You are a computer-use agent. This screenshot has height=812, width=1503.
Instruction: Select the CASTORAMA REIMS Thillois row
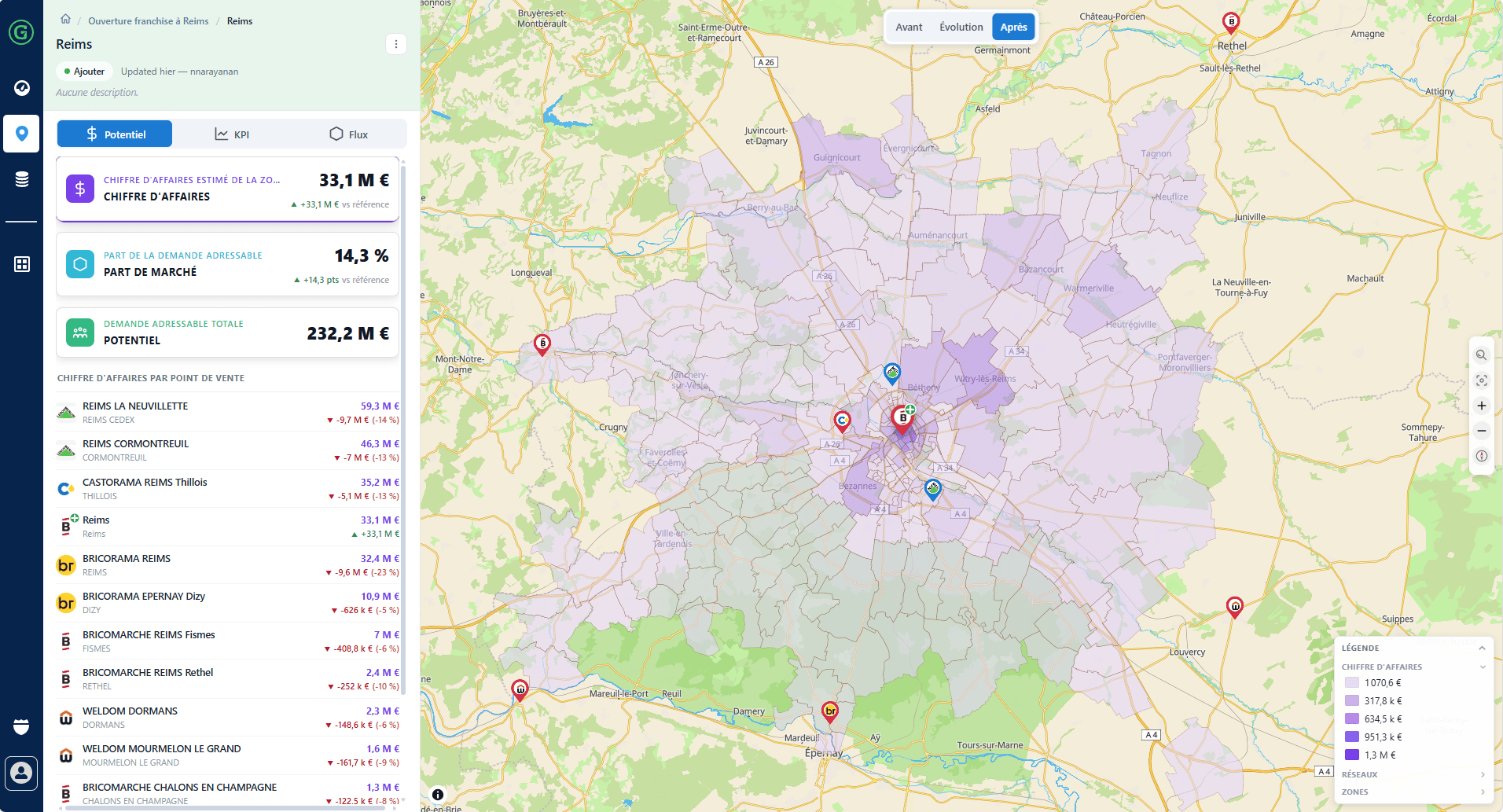pyautogui.click(x=228, y=489)
